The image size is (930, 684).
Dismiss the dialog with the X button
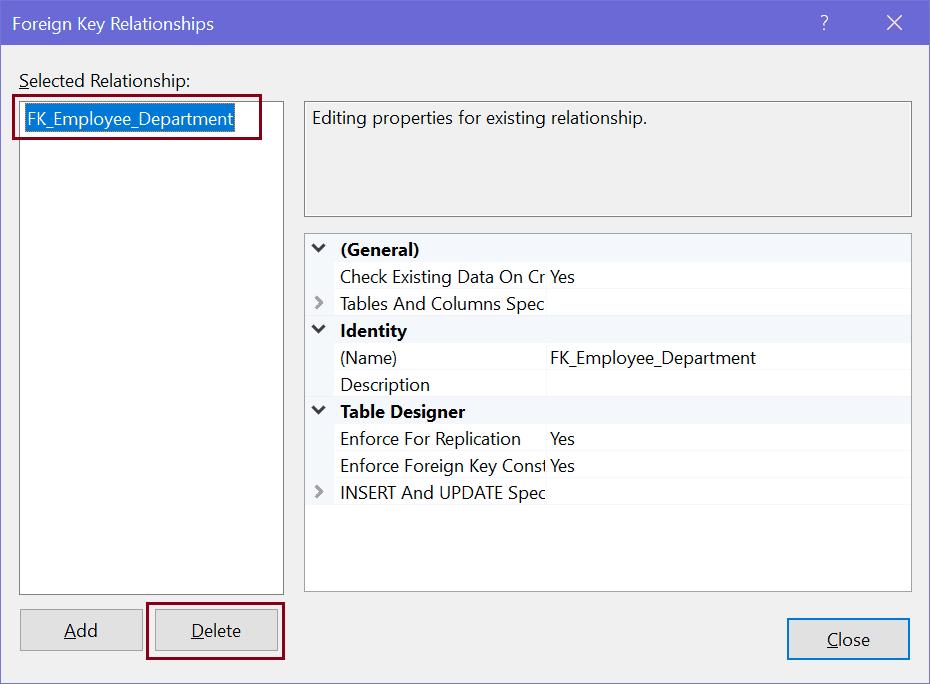[x=894, y=22]
